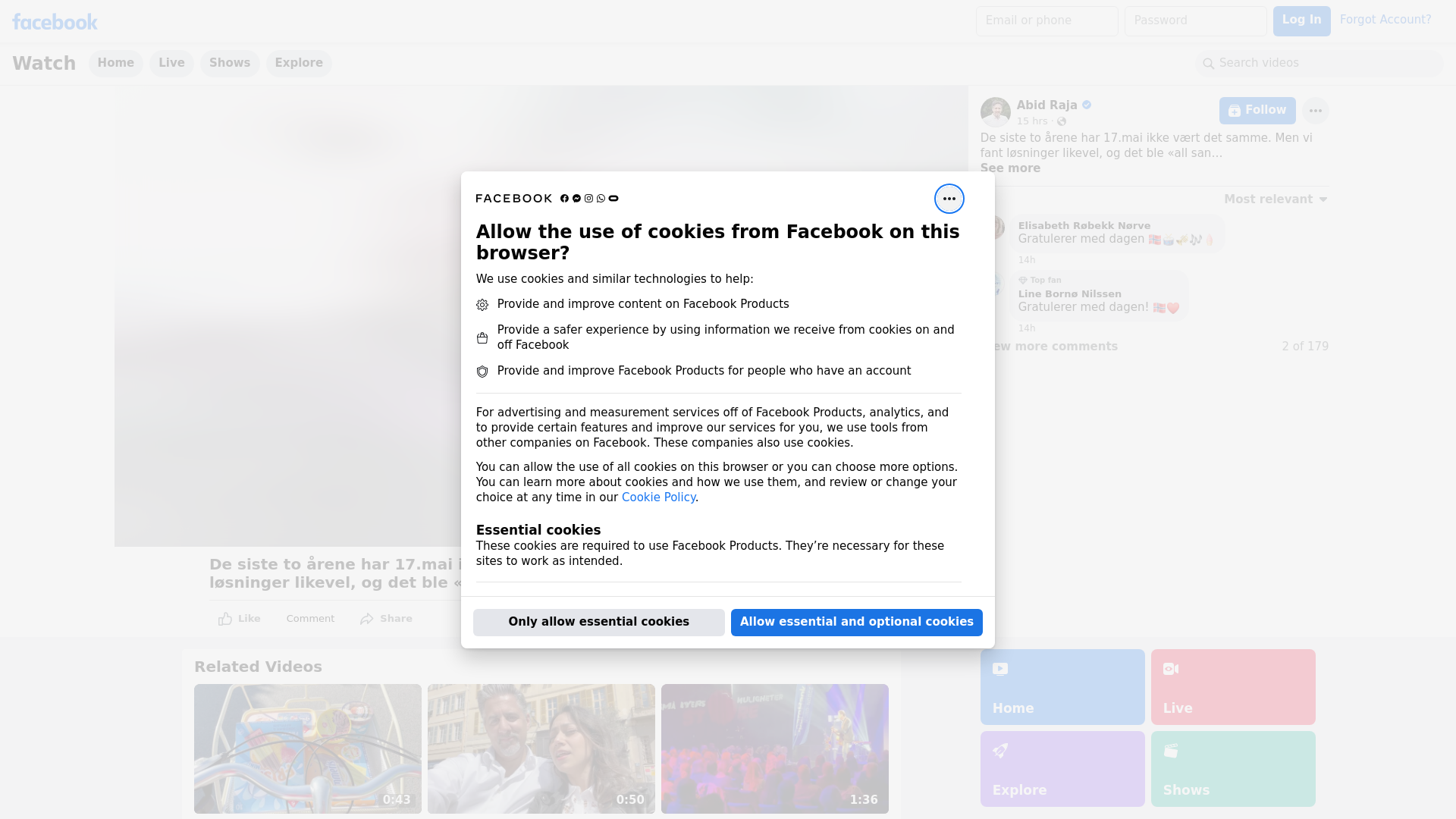Click the Facebook logo in the header

point(55,22)
